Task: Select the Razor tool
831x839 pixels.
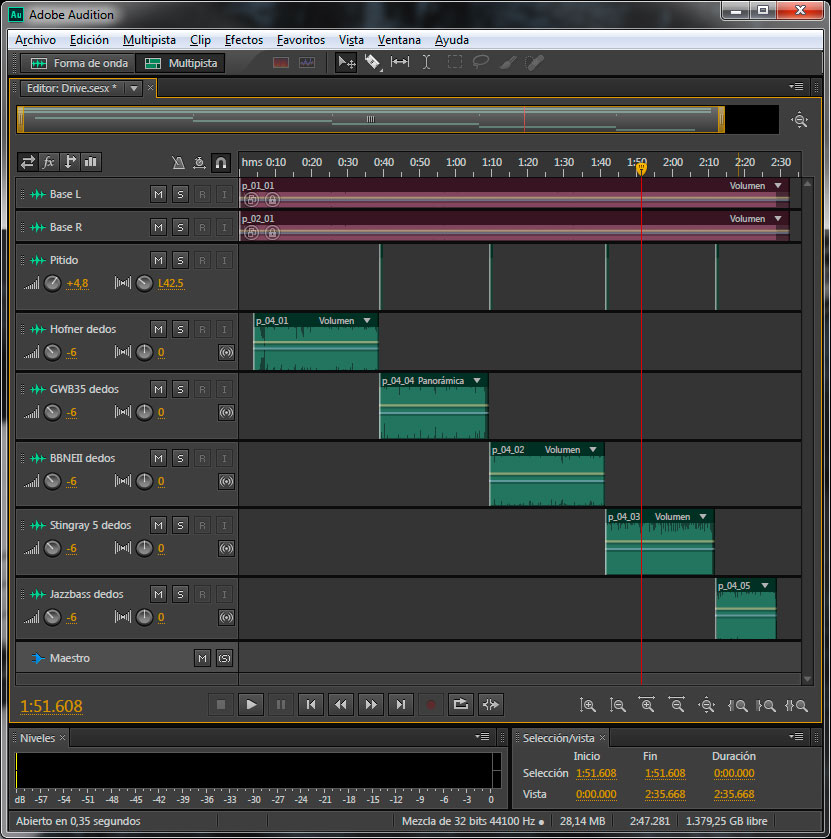Action: 372,63
